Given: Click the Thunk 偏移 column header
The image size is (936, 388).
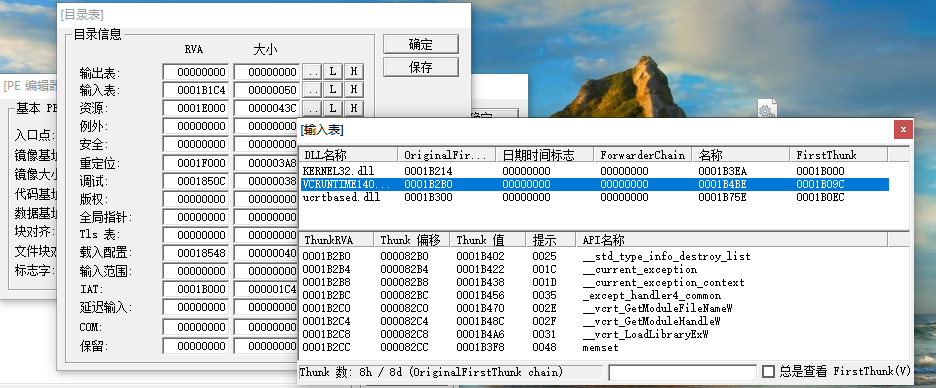Looking at the screenshot, I should coord(412,240).
